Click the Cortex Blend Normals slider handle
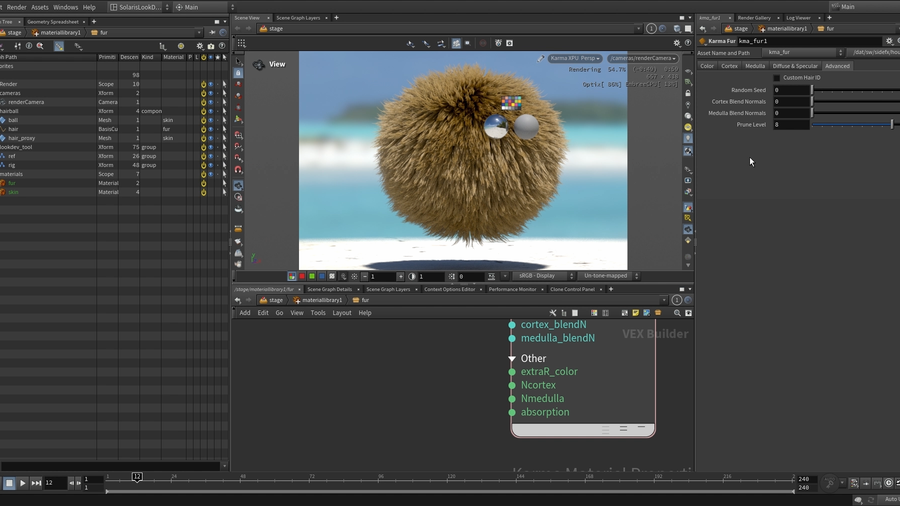 tap(812, 102)
